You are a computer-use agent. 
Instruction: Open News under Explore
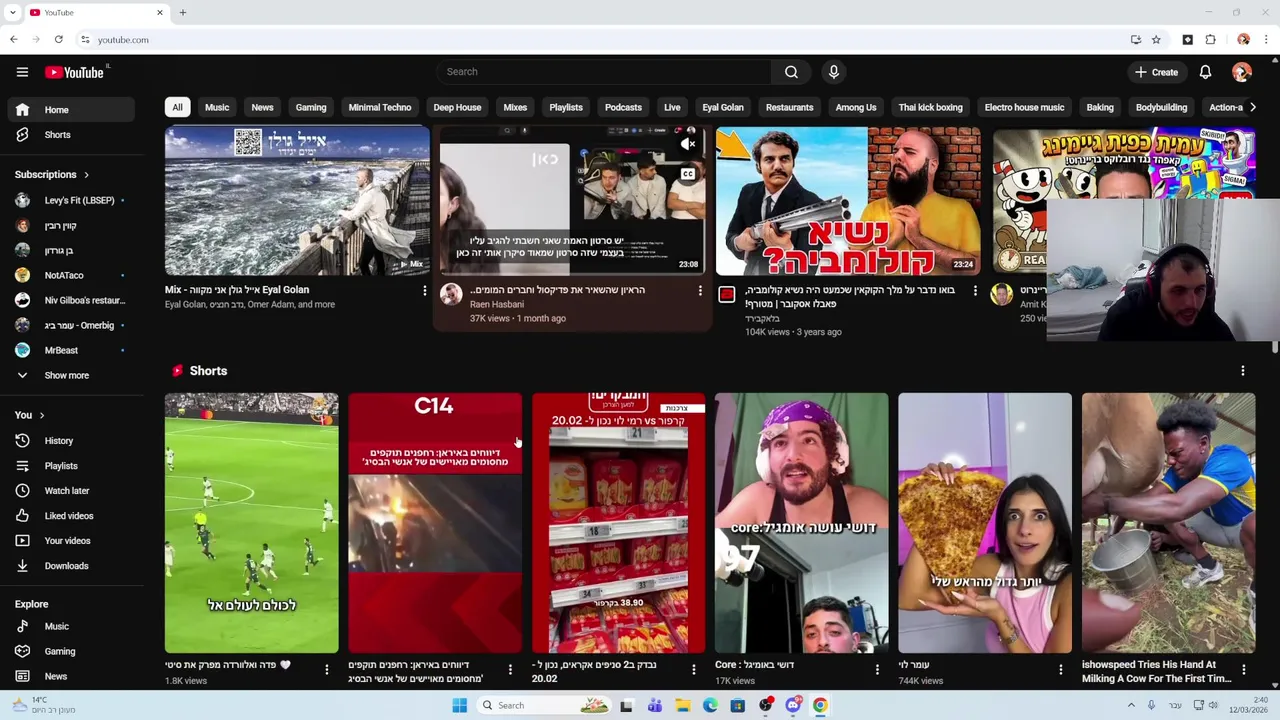(x=70, y=677)
